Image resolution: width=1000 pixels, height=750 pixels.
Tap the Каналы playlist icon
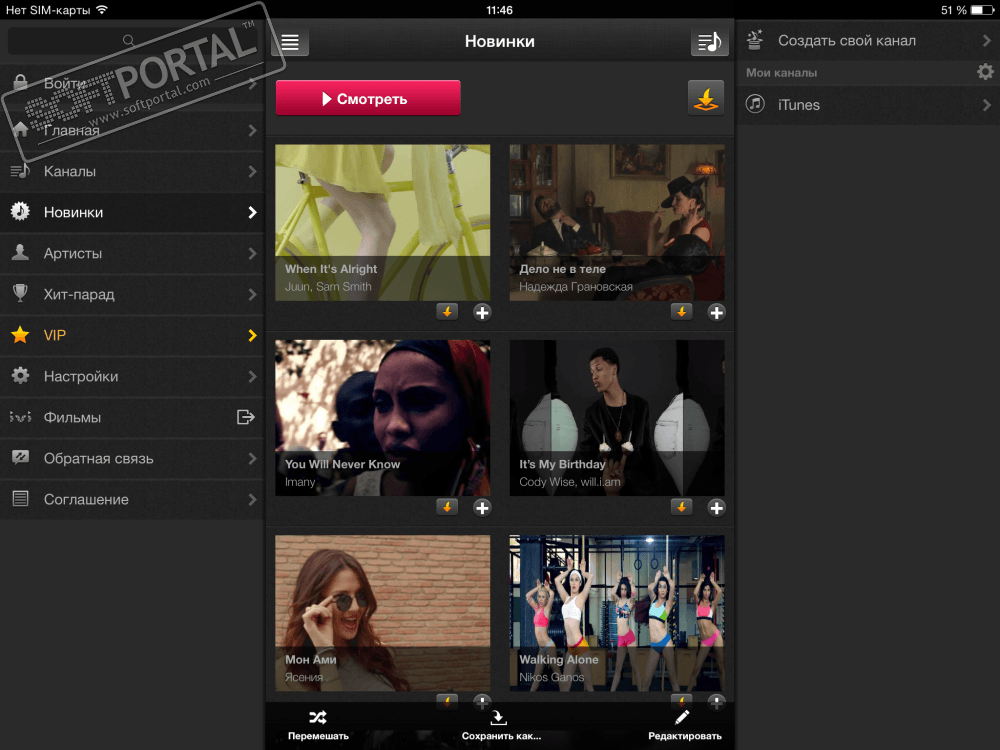click(20, 170)
